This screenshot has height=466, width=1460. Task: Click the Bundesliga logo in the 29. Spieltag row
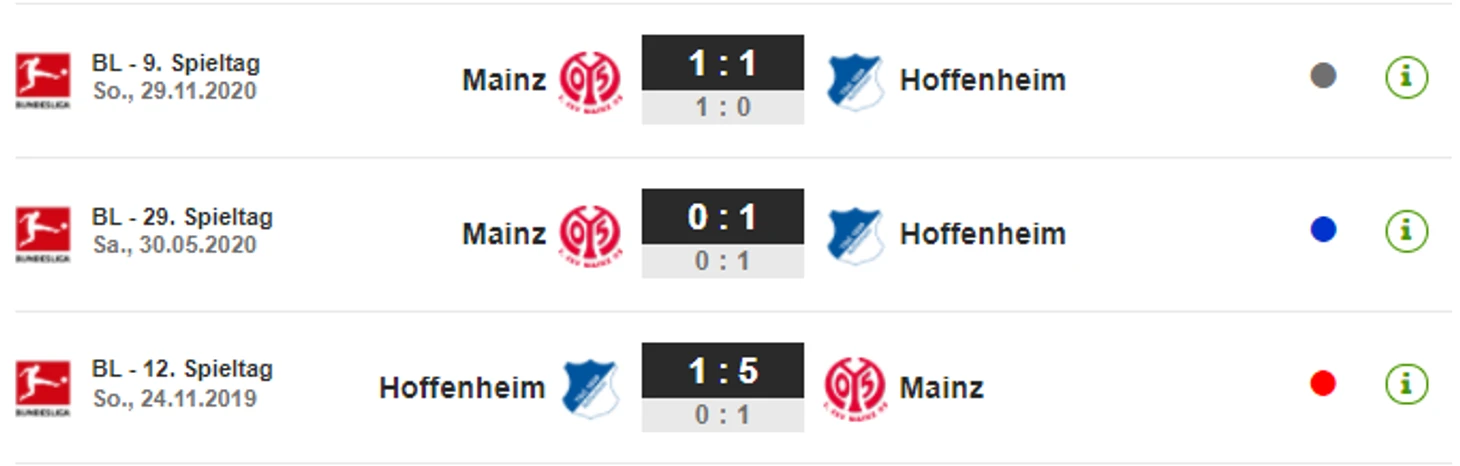pyautogui.click(x=43, y=234)
